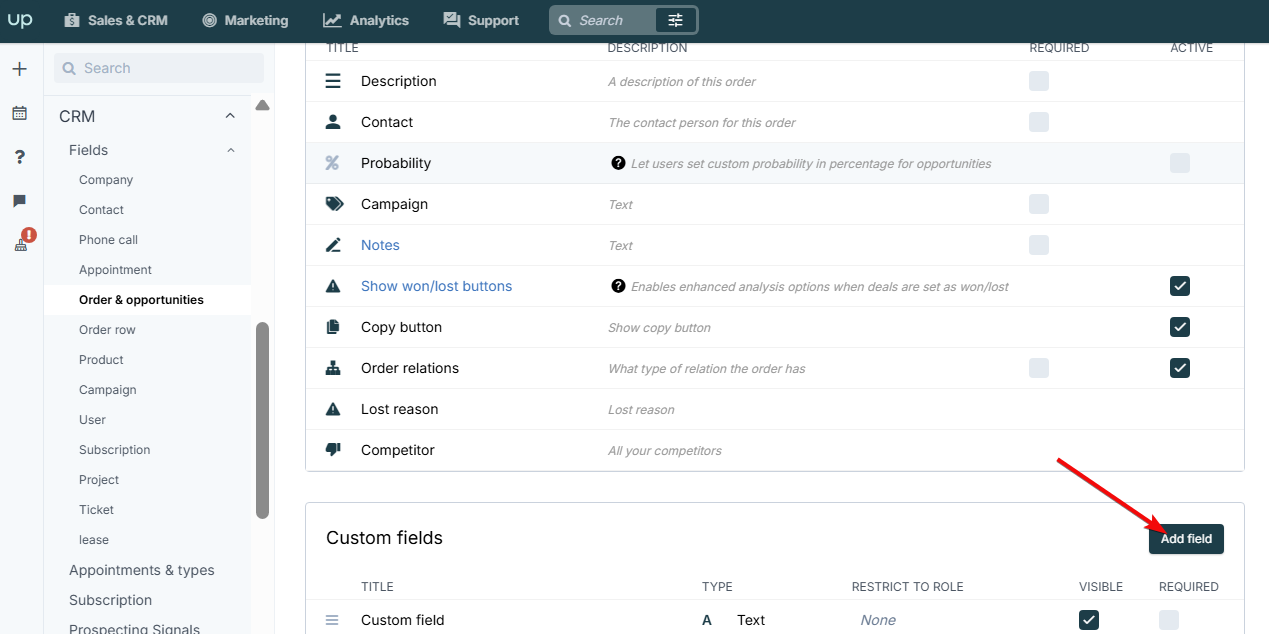1269x634 pixels.
Task: Click the sidebar vertical scrollbar thumb
Action: click(x=262, y=420)
